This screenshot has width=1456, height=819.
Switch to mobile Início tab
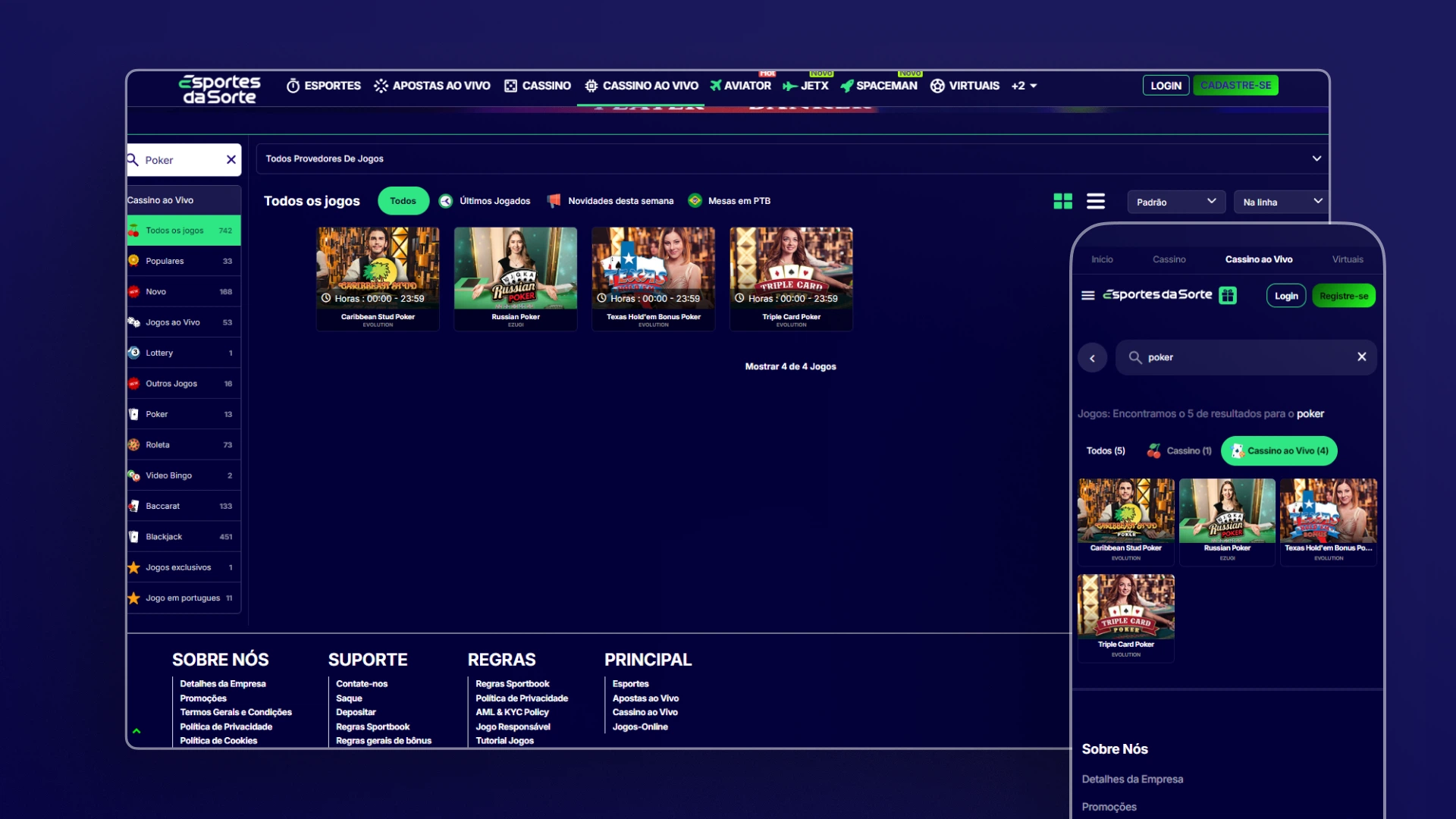tap(1102, 259)
